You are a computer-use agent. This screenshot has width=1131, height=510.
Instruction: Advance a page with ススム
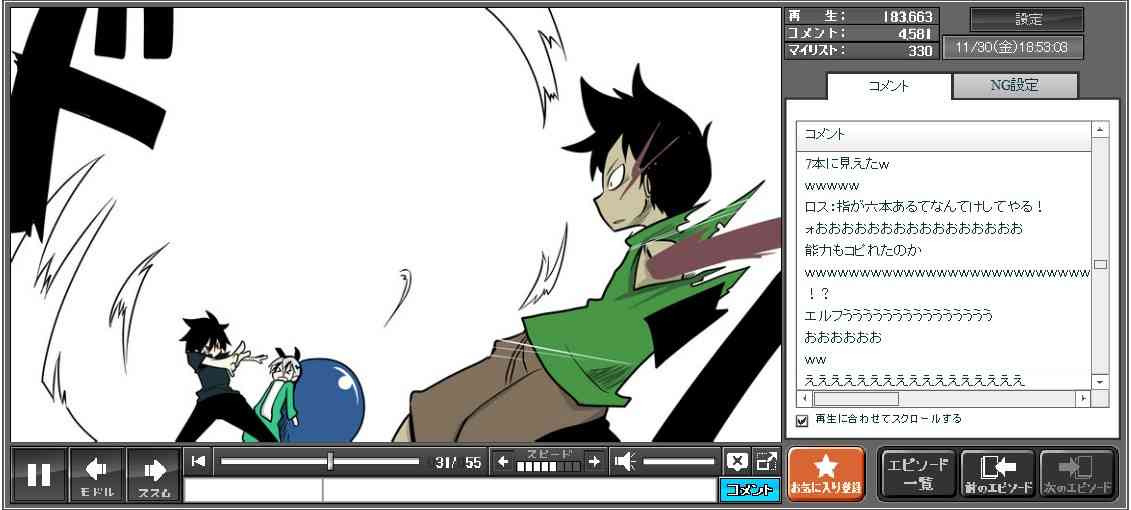[x=154, y=475]
